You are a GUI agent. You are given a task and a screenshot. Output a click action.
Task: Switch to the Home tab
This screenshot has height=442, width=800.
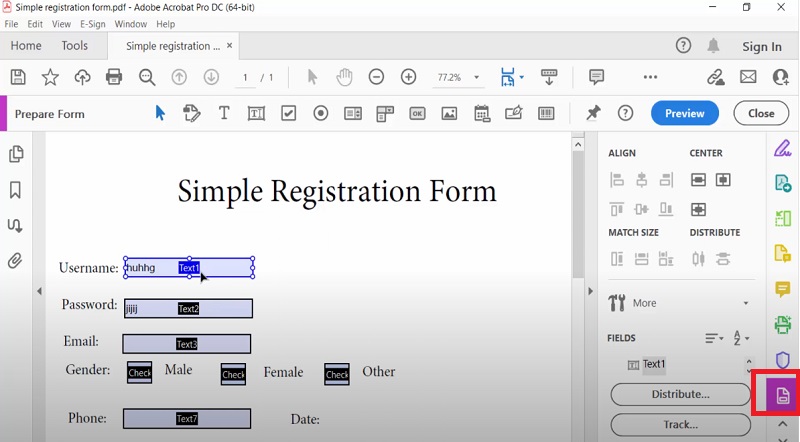(x=26, y=45)
